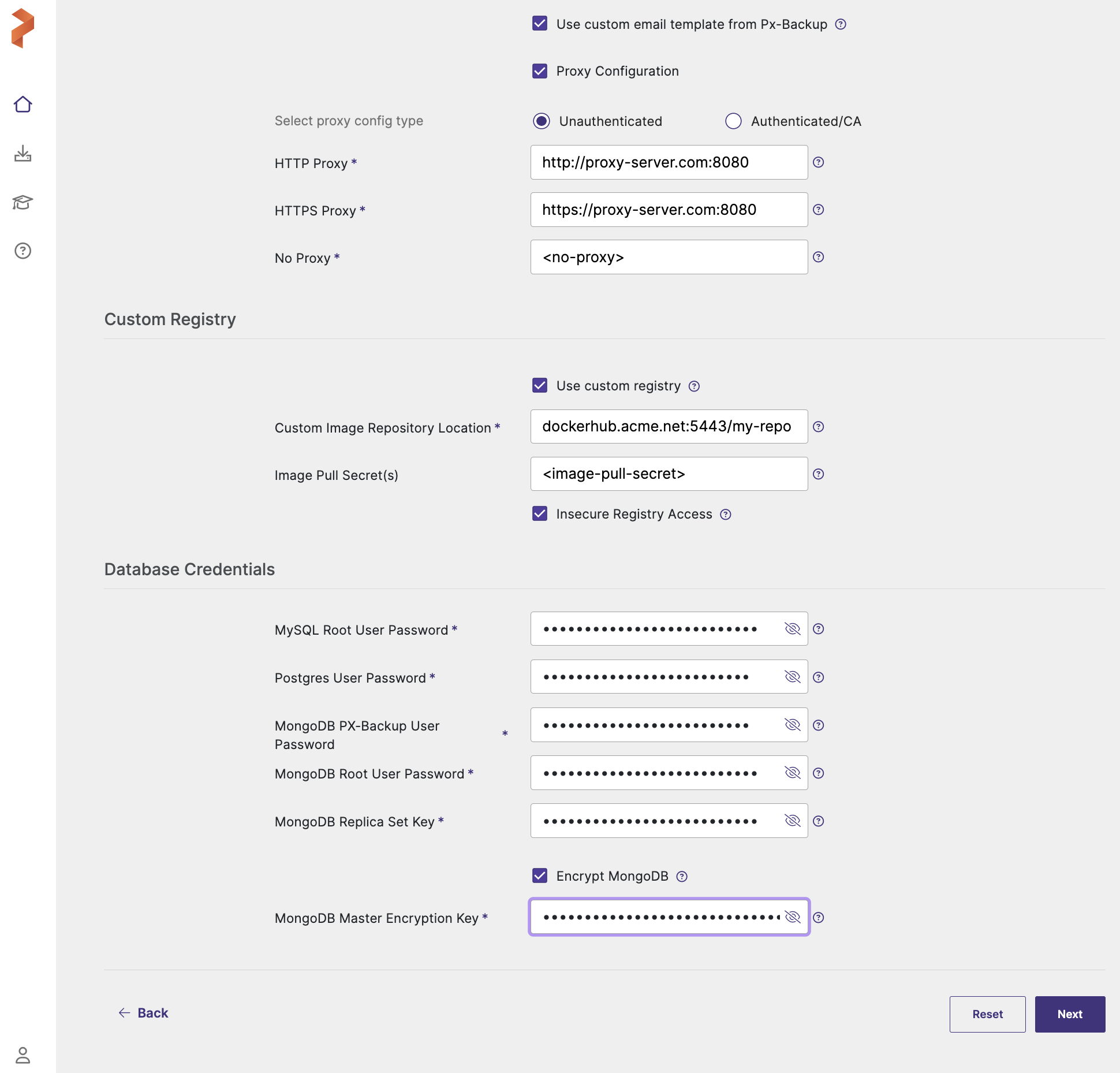This screenshot has height=1073, width=1120.
Task: Disable Insecure Registry Access checkbox
Action: (540, 514)
